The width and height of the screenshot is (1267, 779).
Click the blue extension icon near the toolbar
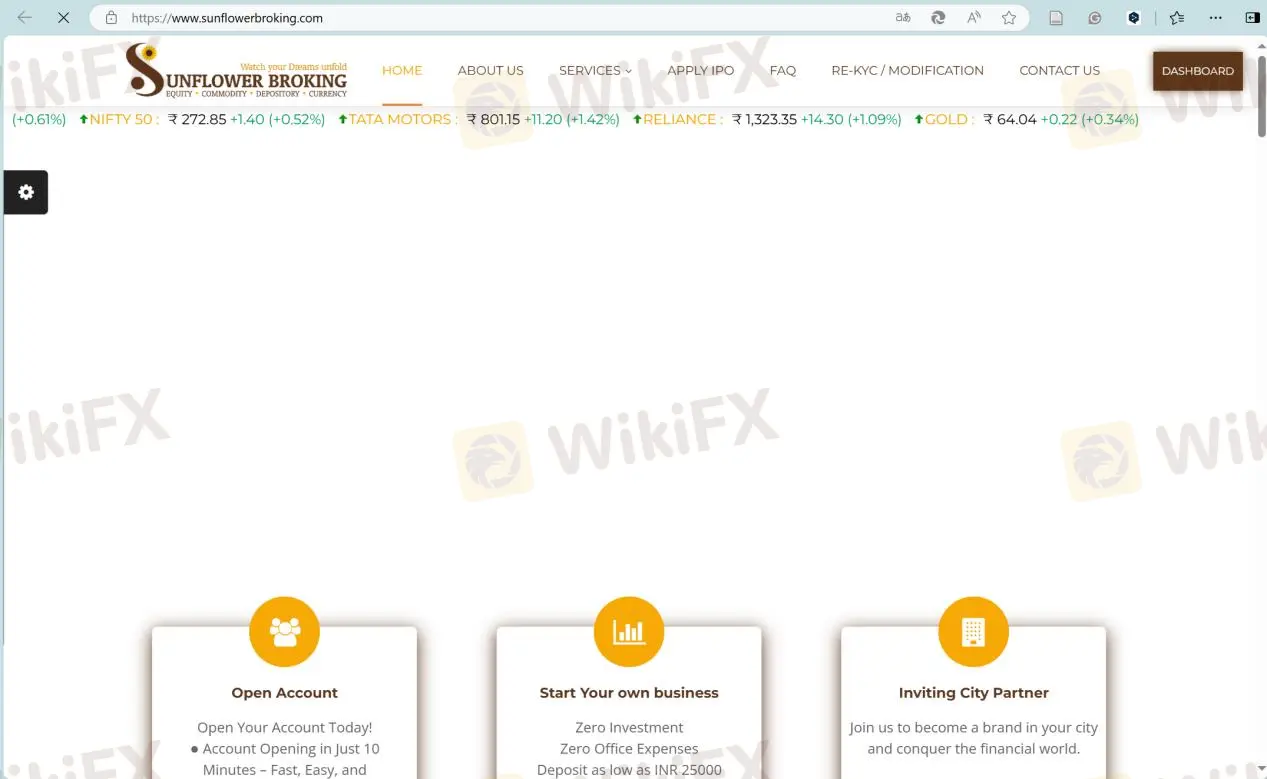pyautogui.click(x=1132, y=17)
